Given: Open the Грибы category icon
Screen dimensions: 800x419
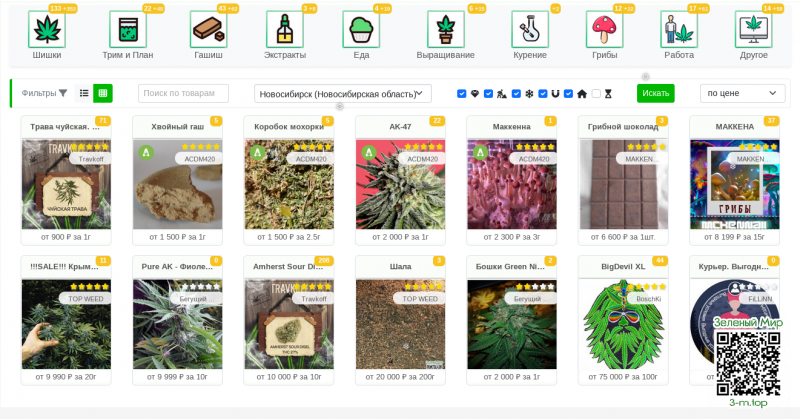Looking at the screenshot, I should [x=604, y=30].
